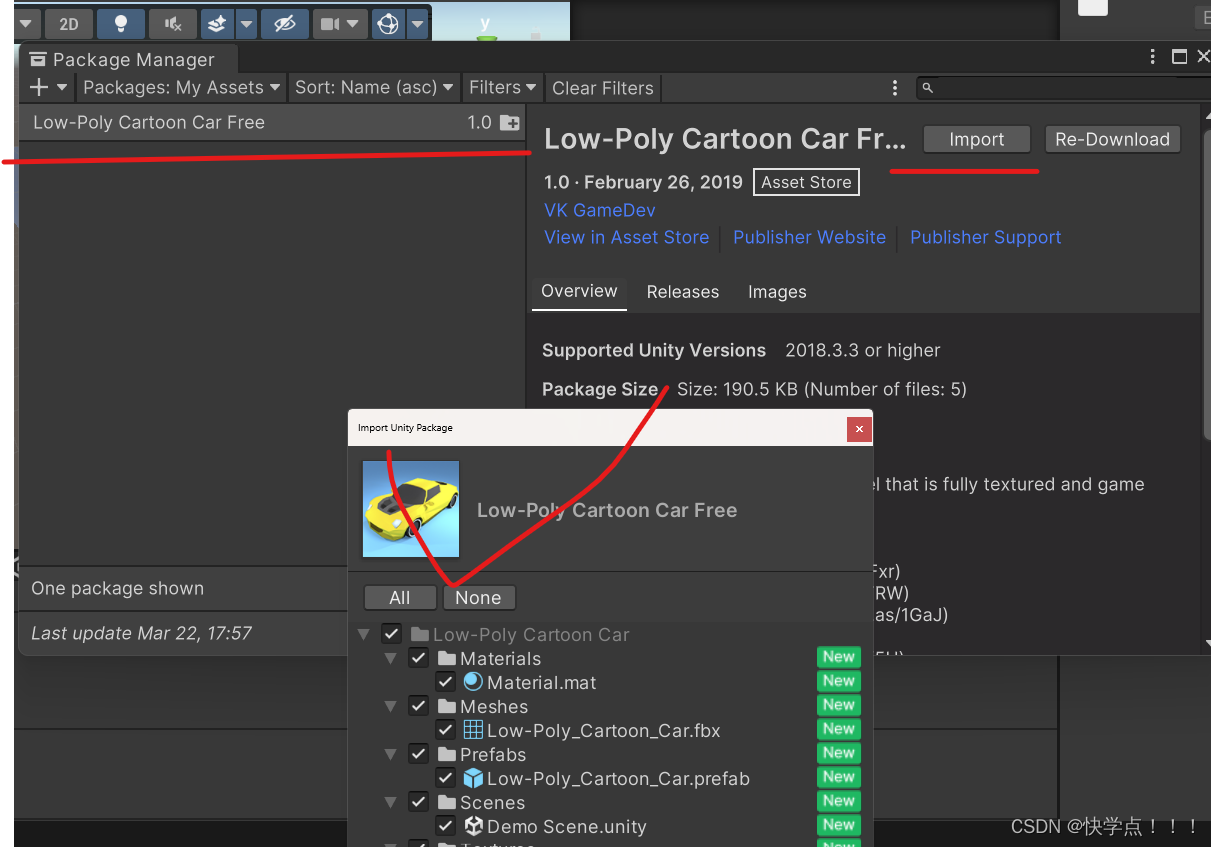
Task: Click the Prefabs folder icon
Action: click(447, 754)
